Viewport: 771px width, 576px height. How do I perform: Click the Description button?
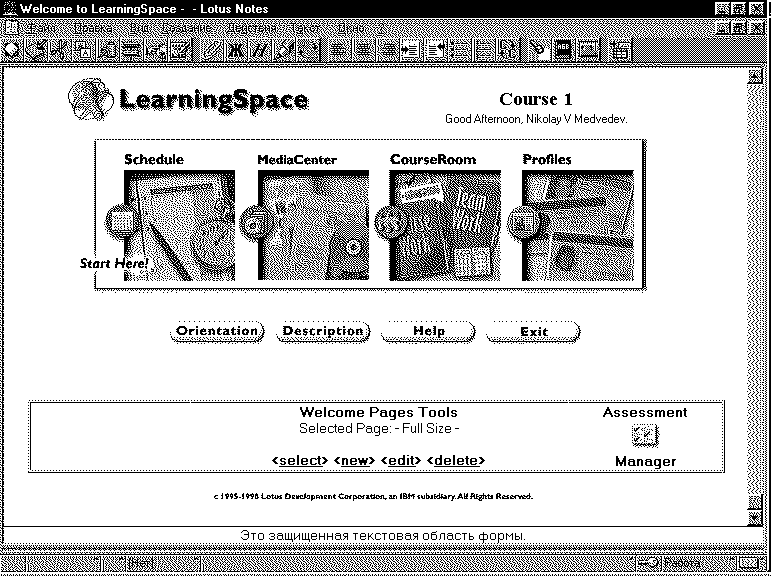coord(323,332)
